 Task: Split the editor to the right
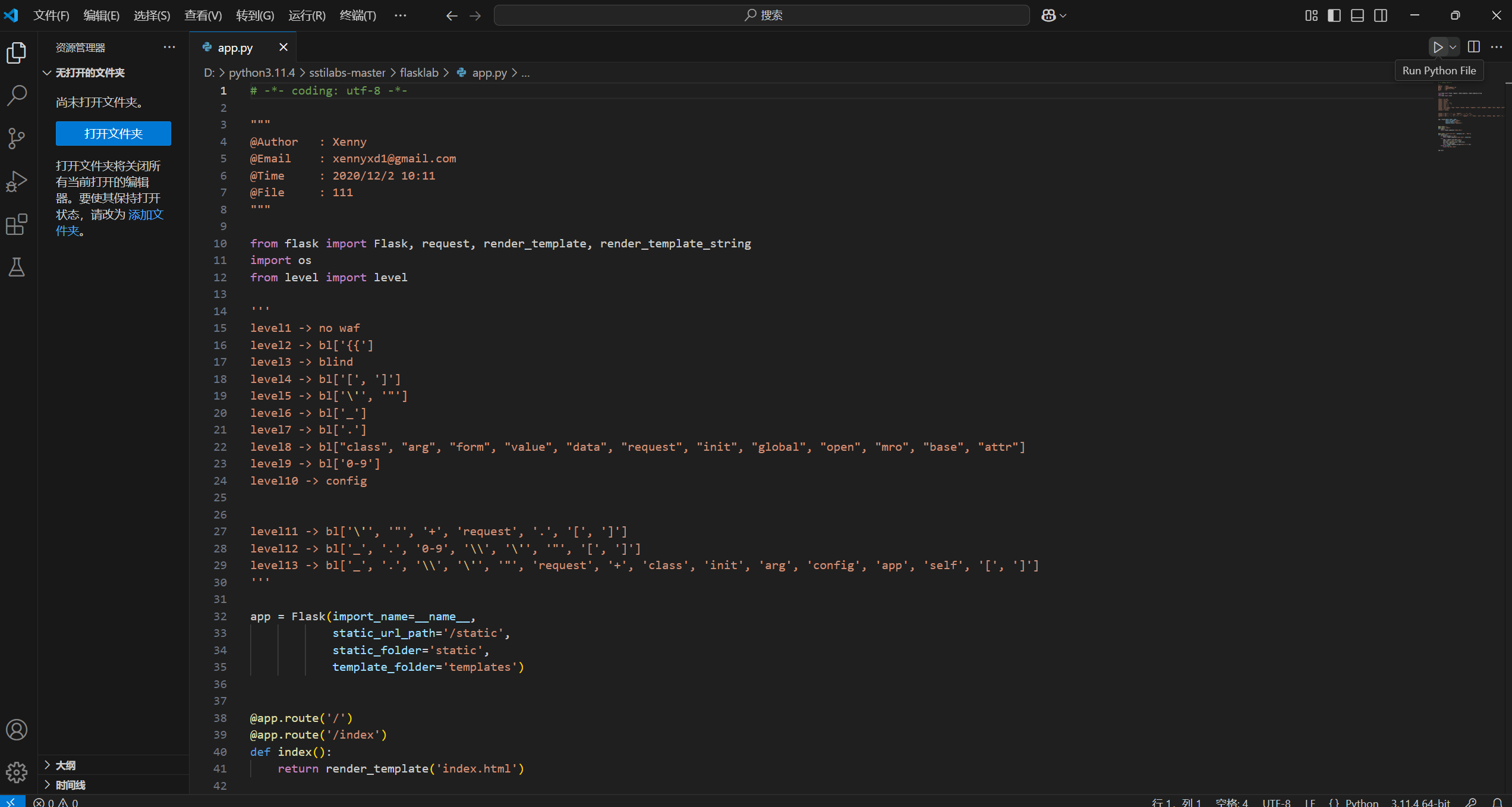coord(1473,47)
